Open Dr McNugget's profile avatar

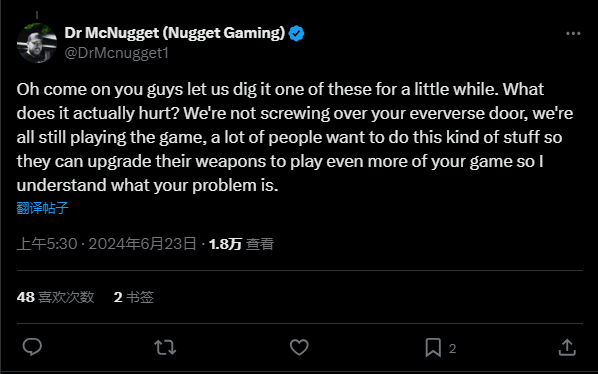37,43
